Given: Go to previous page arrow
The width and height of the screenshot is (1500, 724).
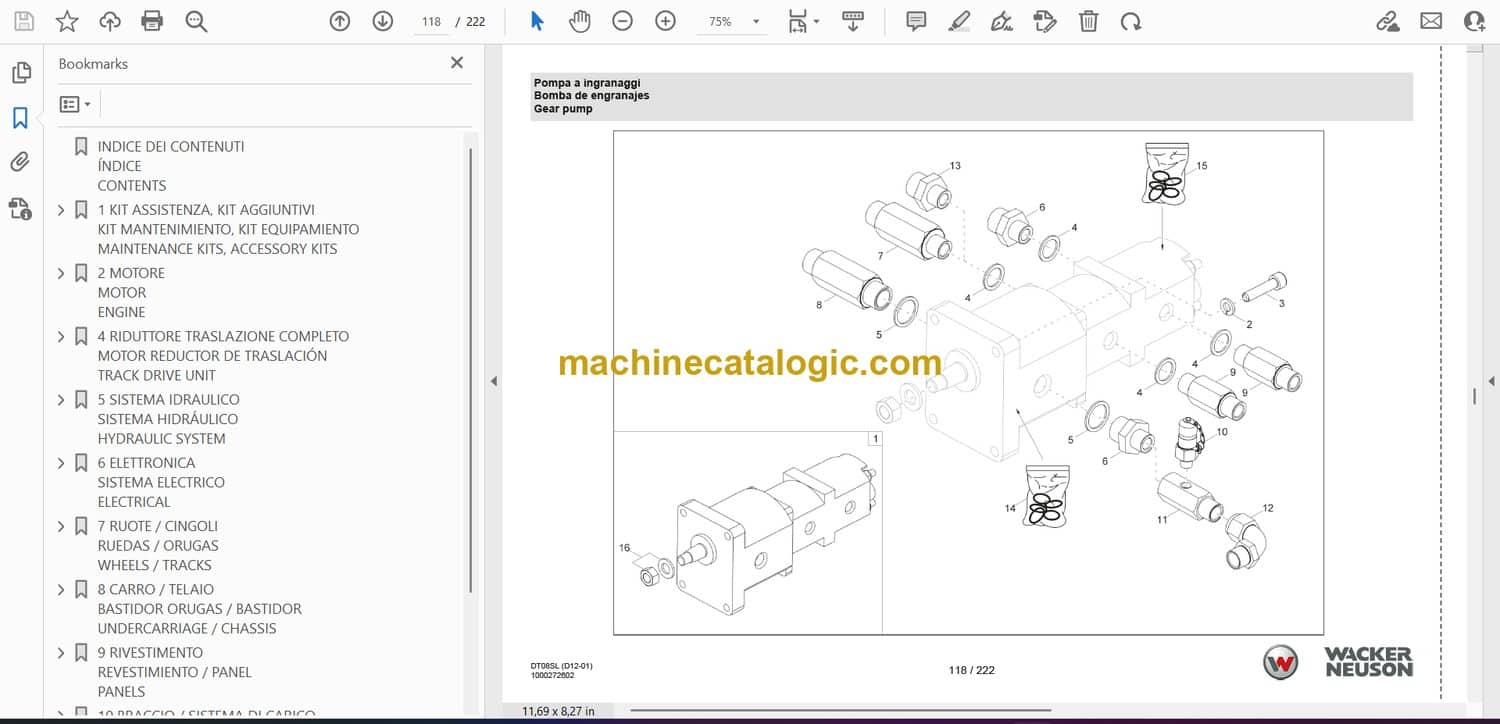Looking at the screenshot, I should coord(340,21).
